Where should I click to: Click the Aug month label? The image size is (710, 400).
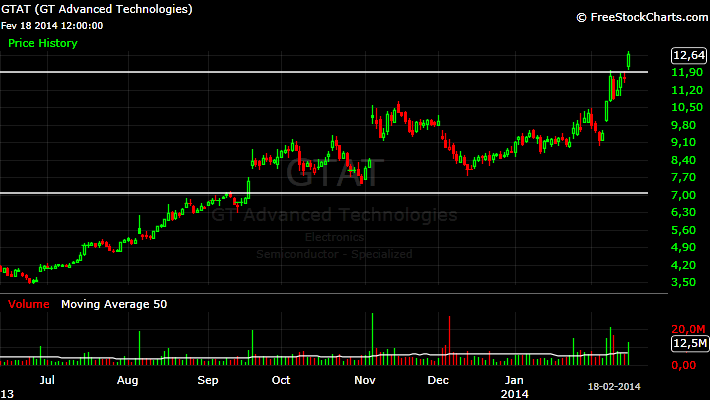127,380
